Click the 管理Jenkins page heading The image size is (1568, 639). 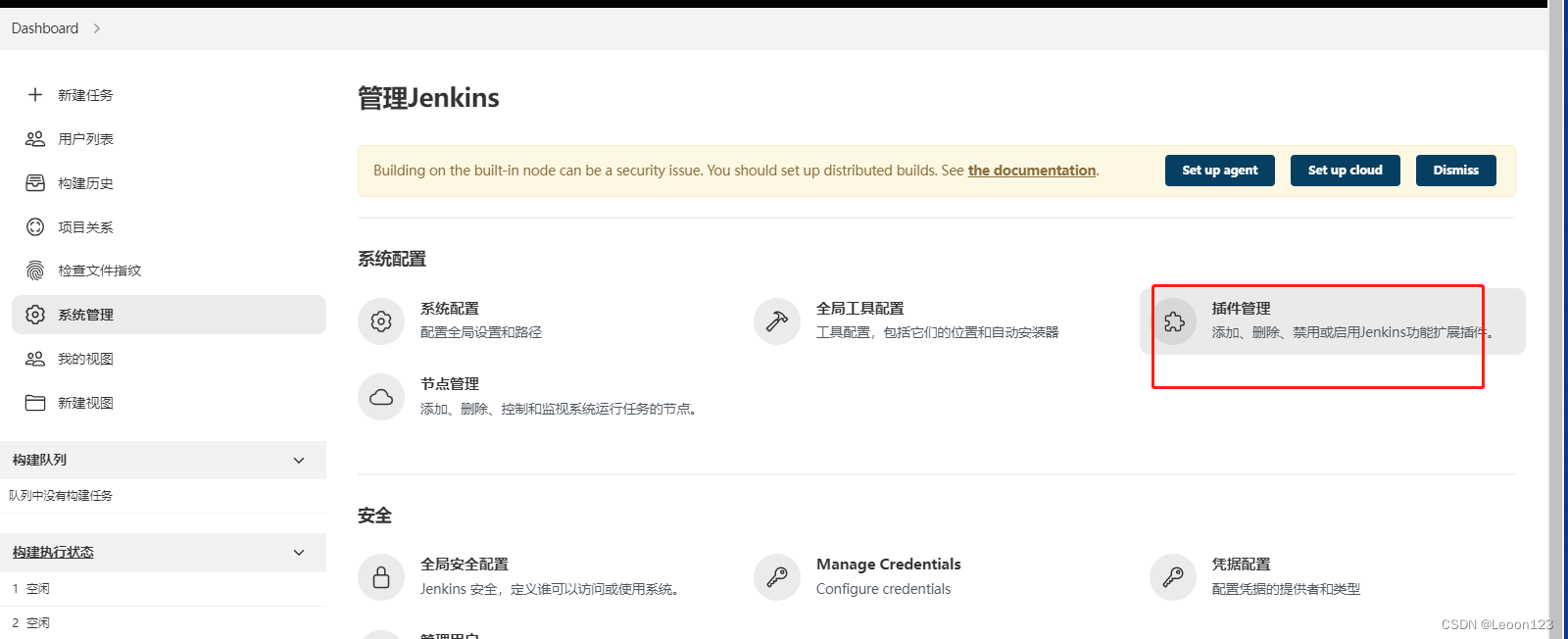428,98
